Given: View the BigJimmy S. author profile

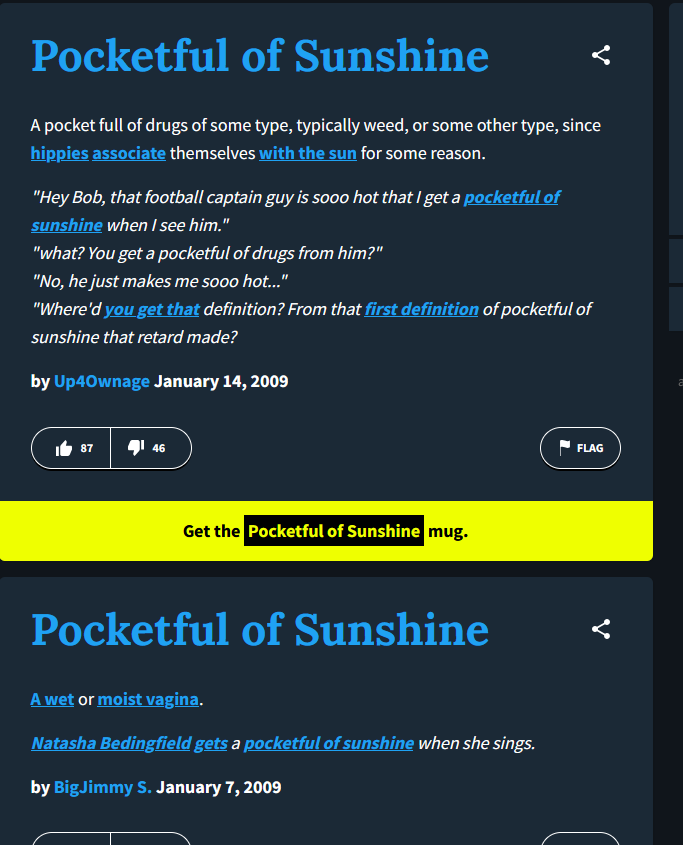Looking at the screenshot, I should point(102,787).
